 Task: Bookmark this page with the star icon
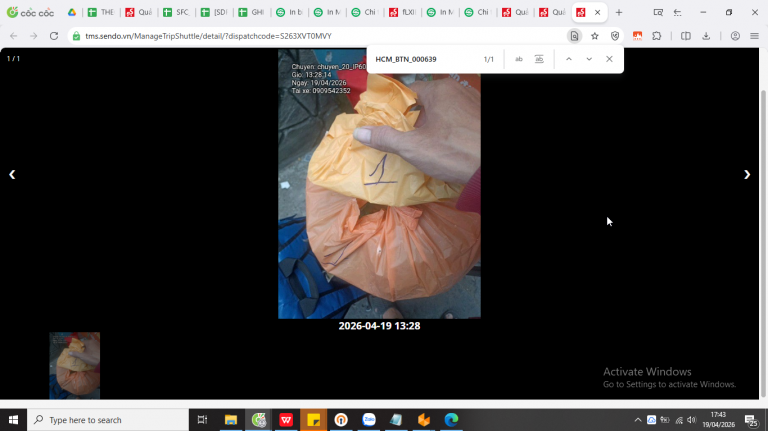pyautogui.click(x=595, y=36)
